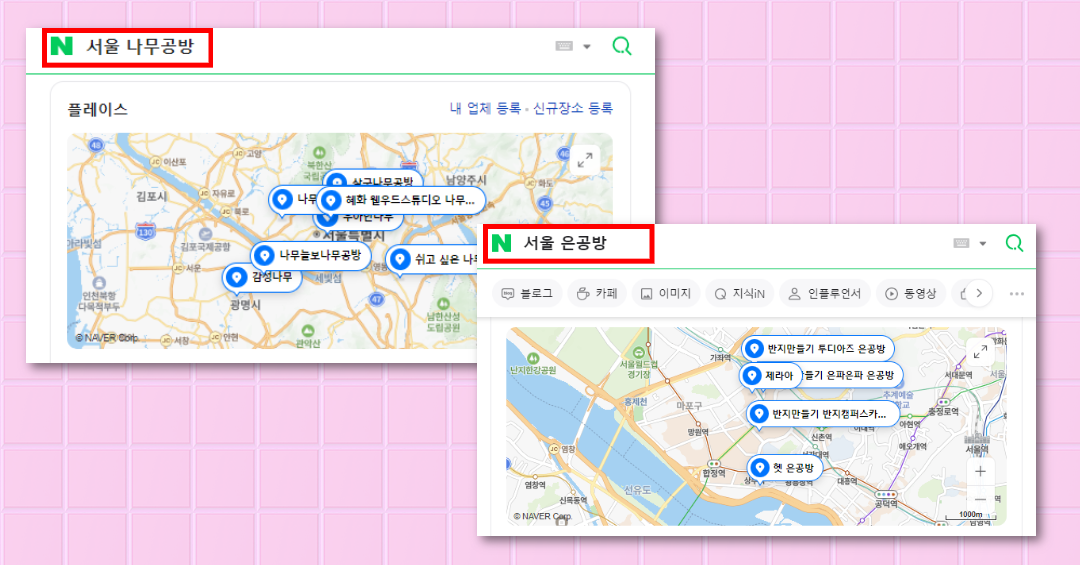Open the three-dot more options menu
Screen dimensions: 1080x565
click(x=1017, y=294)
